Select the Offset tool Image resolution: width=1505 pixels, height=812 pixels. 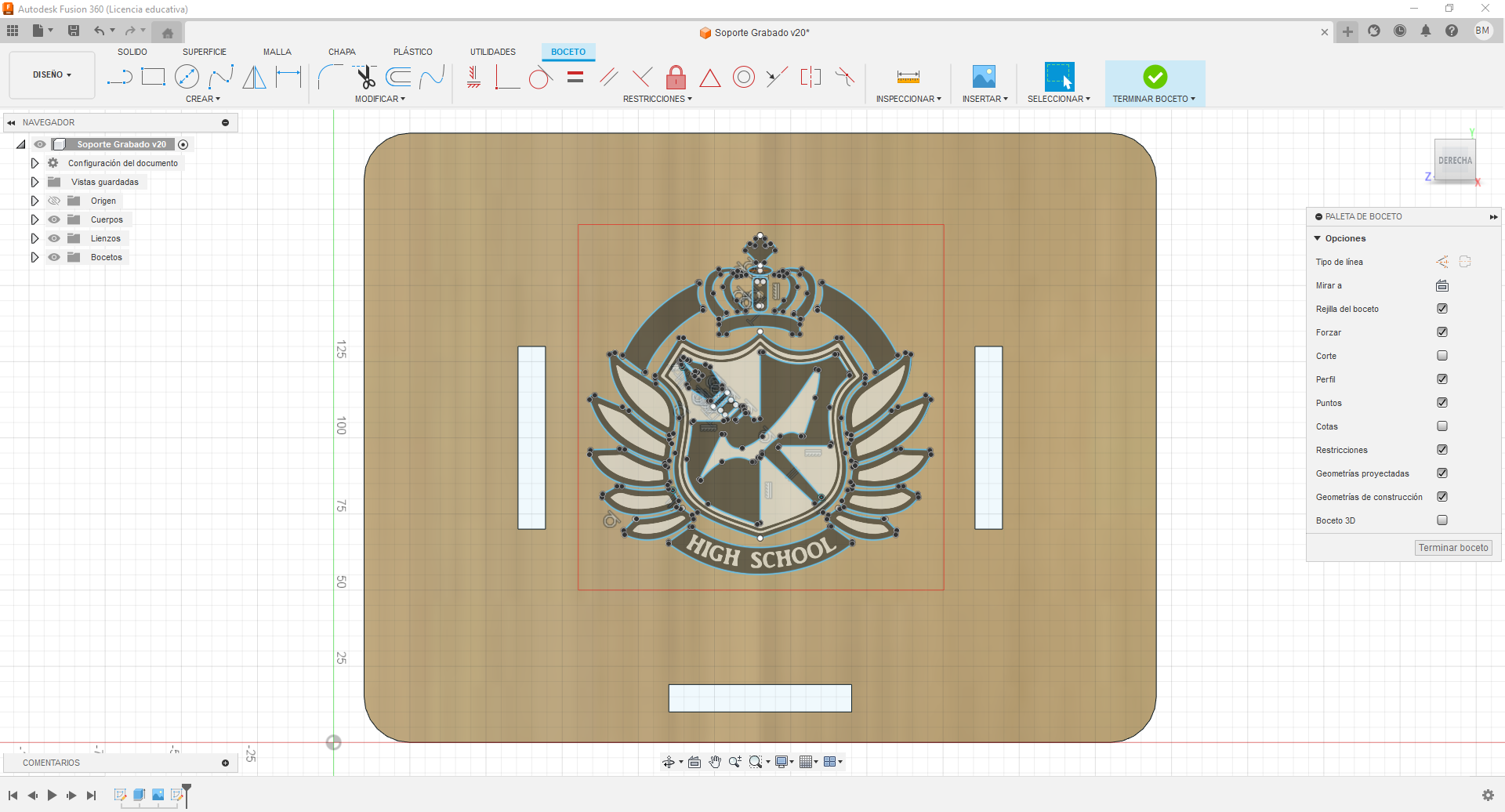[398, 77]
